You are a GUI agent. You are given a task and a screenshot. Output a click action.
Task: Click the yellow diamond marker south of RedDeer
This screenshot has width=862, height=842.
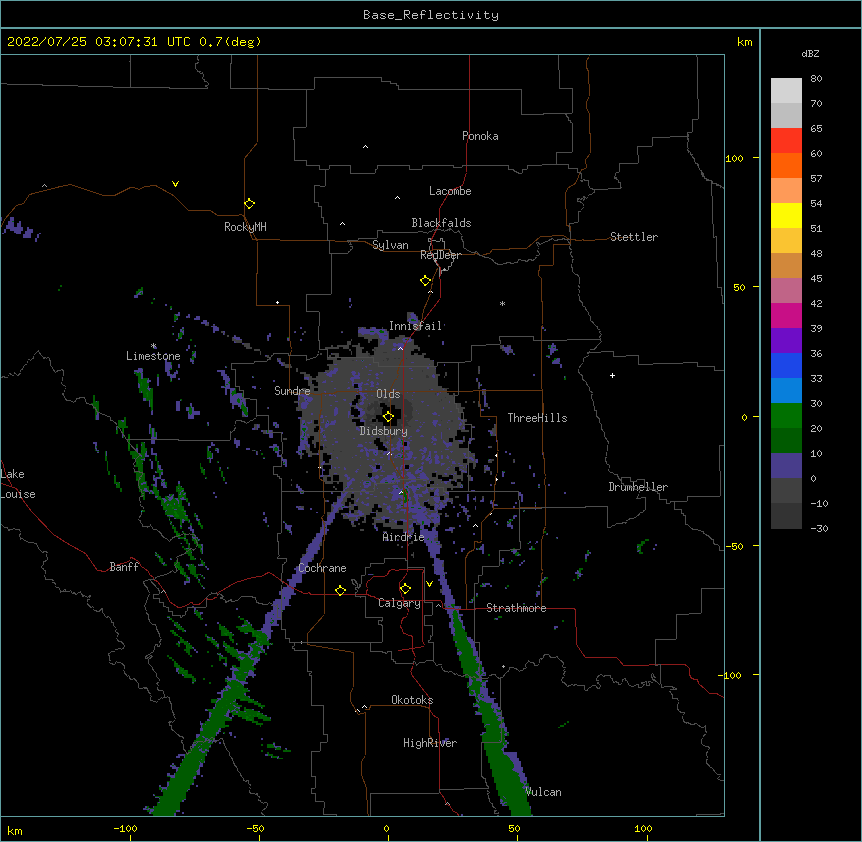[425, 281]
